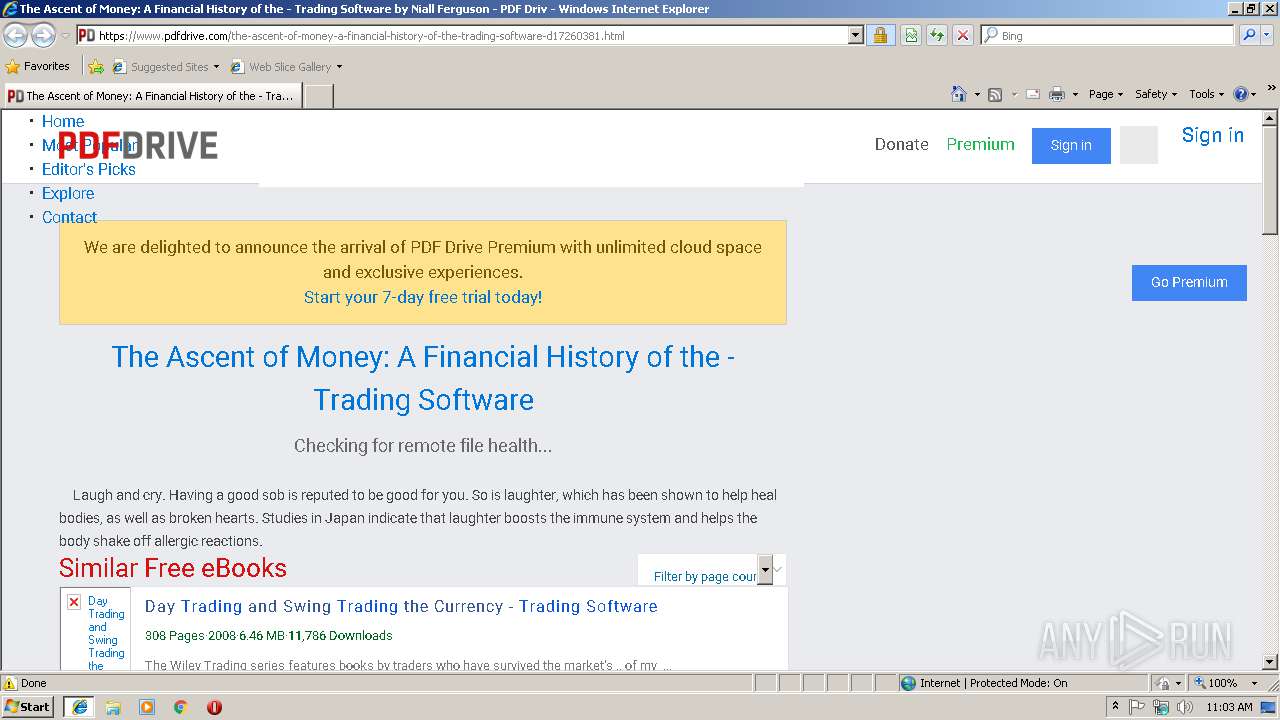Click the 11:03 AM system clock
Image resolution: width=1280 pixels, height=720 pixels.
[1229, 707]
